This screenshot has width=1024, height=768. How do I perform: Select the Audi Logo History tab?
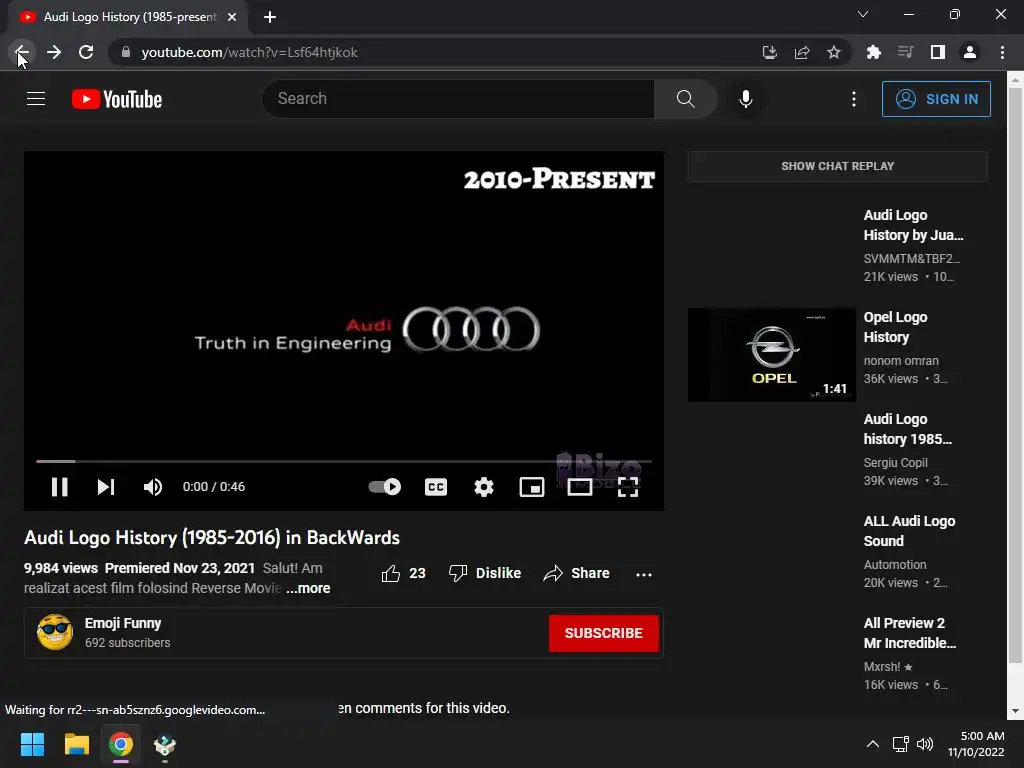click(x=128, y=17)
